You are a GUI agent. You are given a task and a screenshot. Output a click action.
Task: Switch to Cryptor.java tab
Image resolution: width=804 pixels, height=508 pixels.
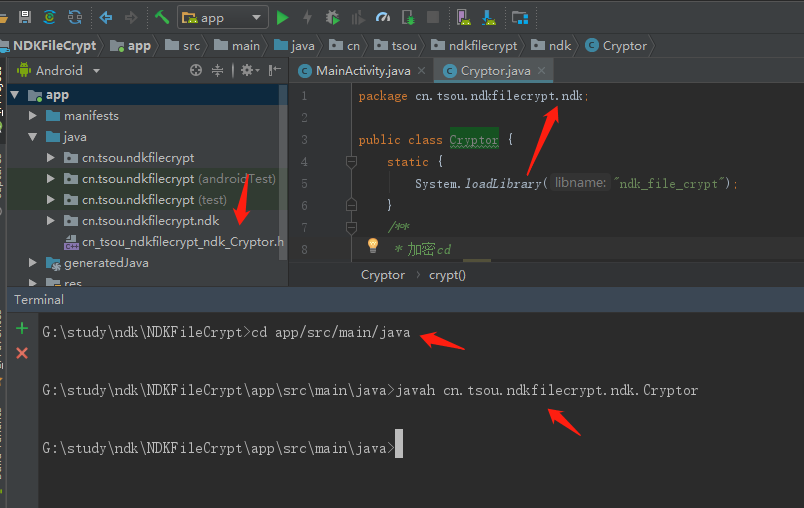(495, 71)
